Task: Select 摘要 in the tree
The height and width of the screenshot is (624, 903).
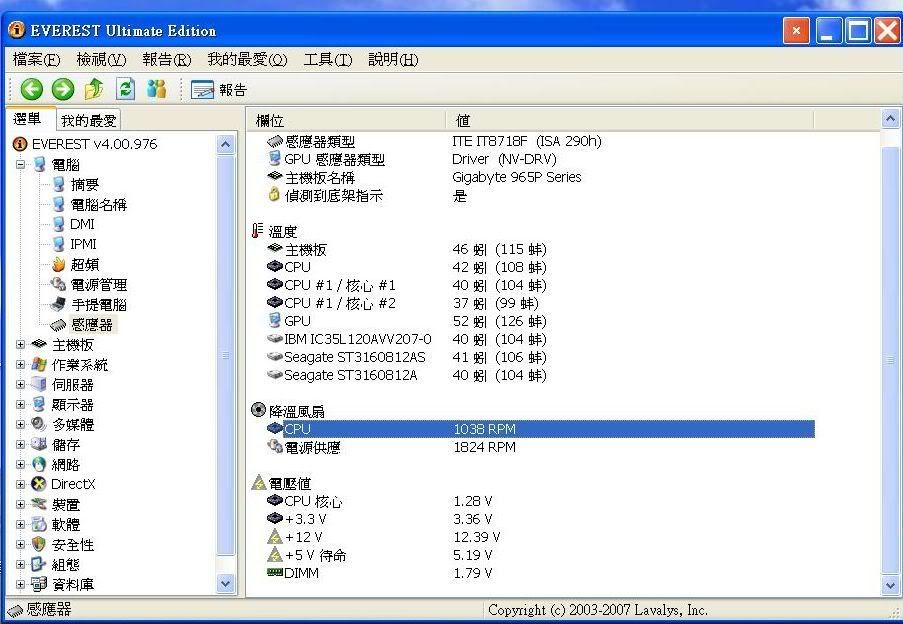Action: click(85, 184)
